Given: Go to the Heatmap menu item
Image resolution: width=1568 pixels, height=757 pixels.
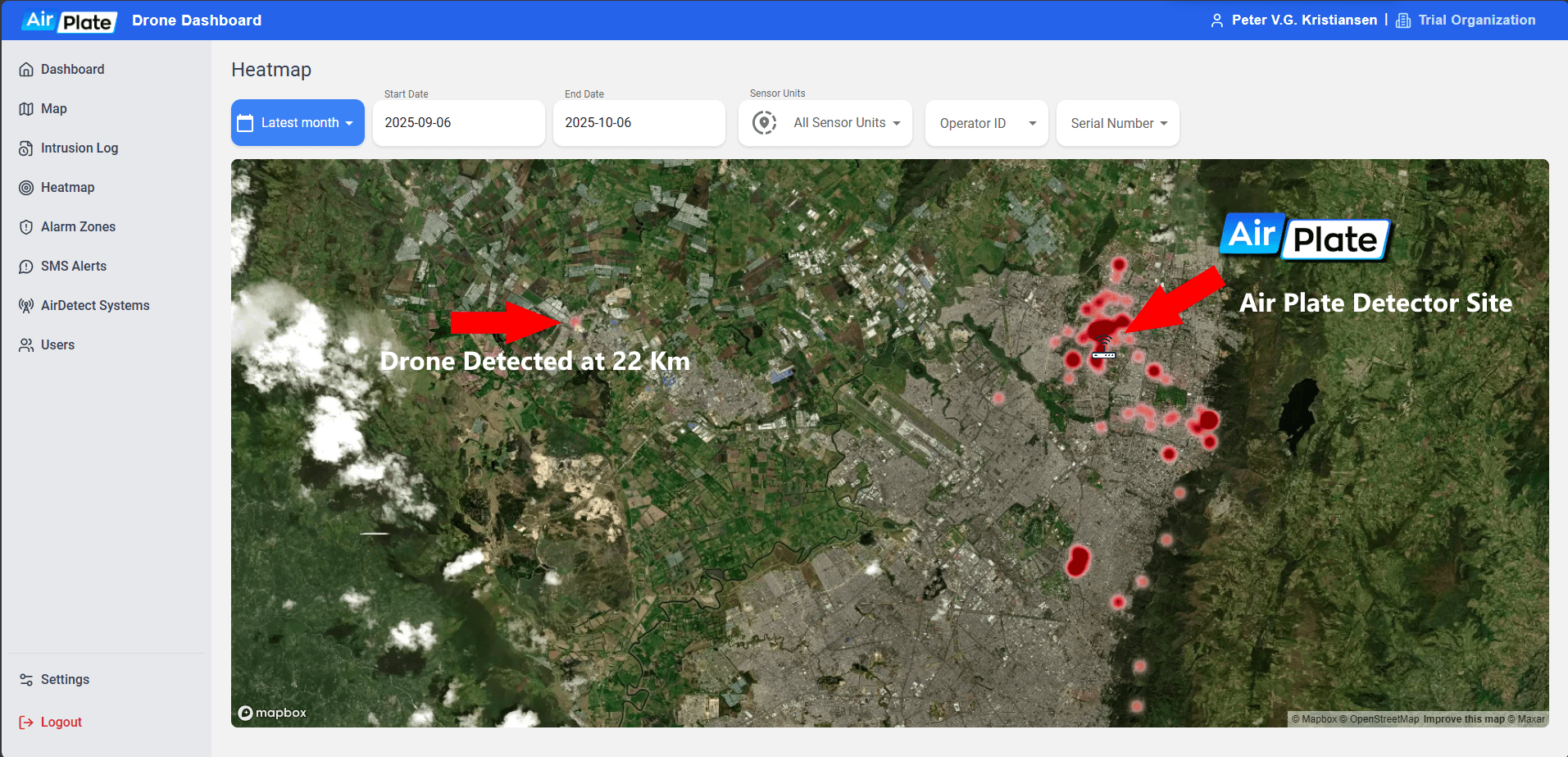Looking at the screenshot, I should [67, 188].
